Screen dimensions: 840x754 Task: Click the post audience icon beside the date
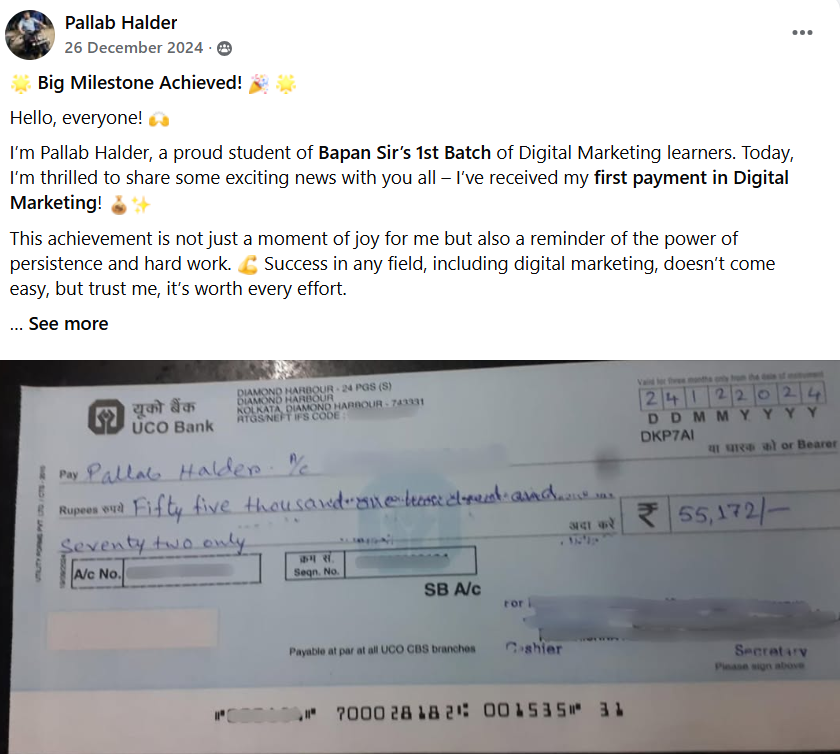(x=224, y=48)
